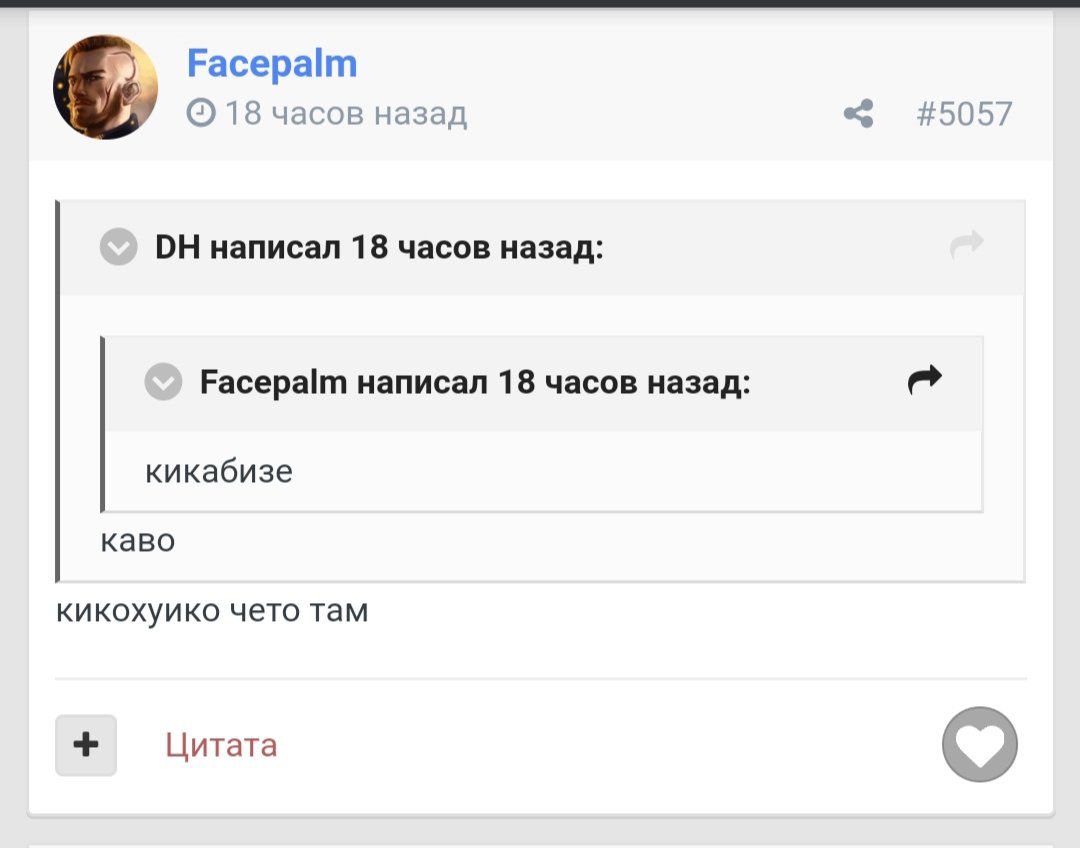Open Facepalm's profile avatar picture
1080x848 pixels.
coord(105,87)
